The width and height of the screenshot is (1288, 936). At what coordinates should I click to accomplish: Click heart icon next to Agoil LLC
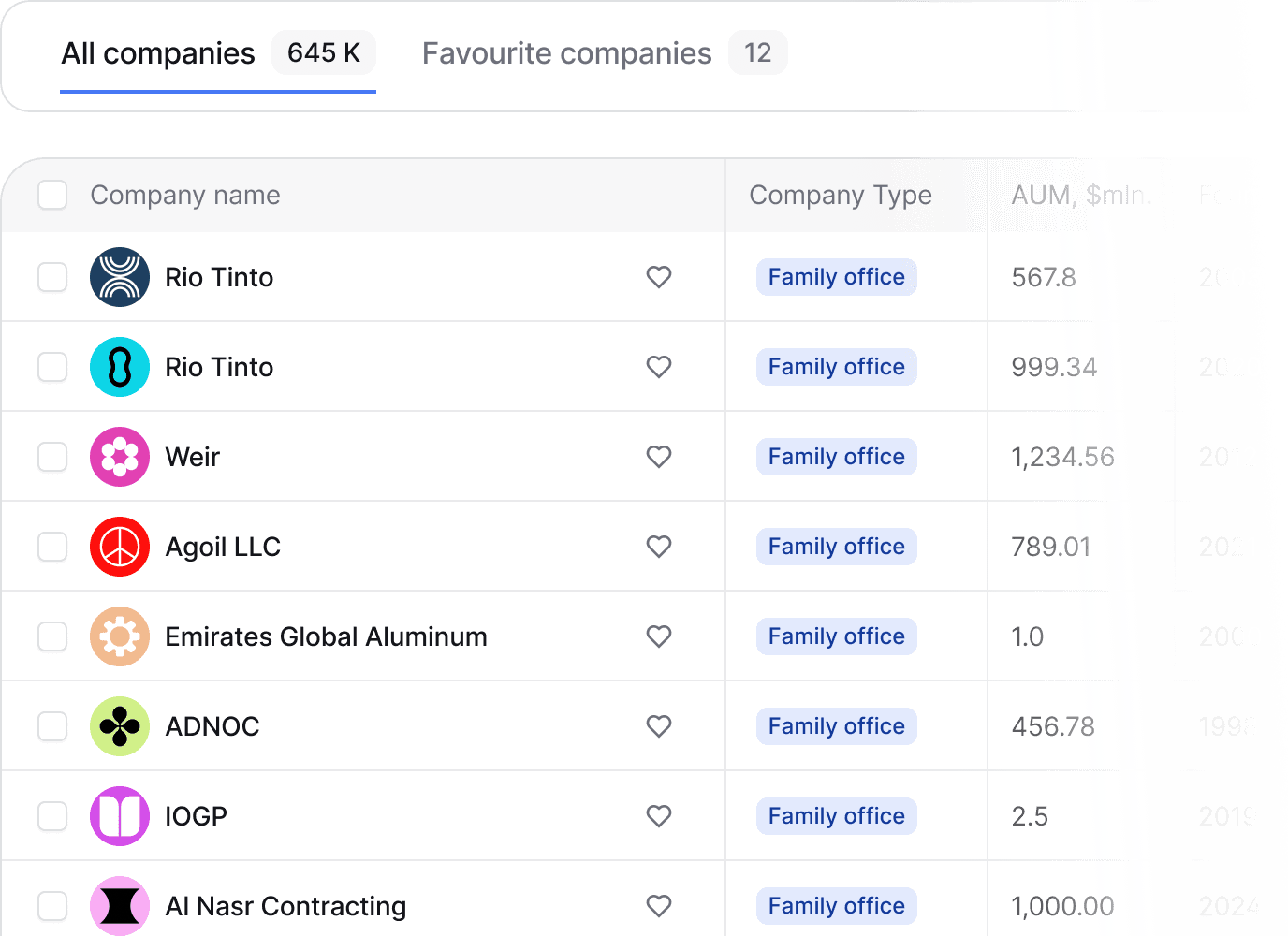point(659,547)
